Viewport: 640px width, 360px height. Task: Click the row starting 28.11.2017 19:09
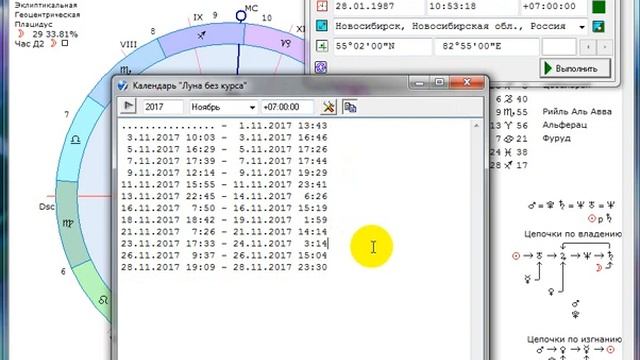tap(224, 268)
